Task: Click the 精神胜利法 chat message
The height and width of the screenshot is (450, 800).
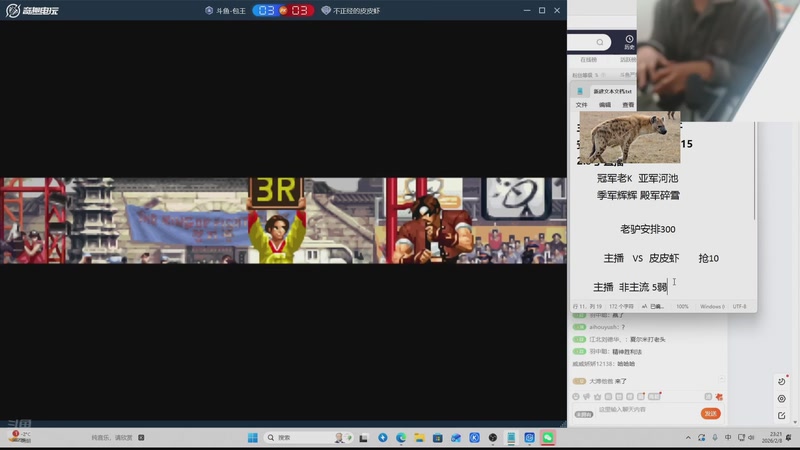Action: click(x=608, y=352)
